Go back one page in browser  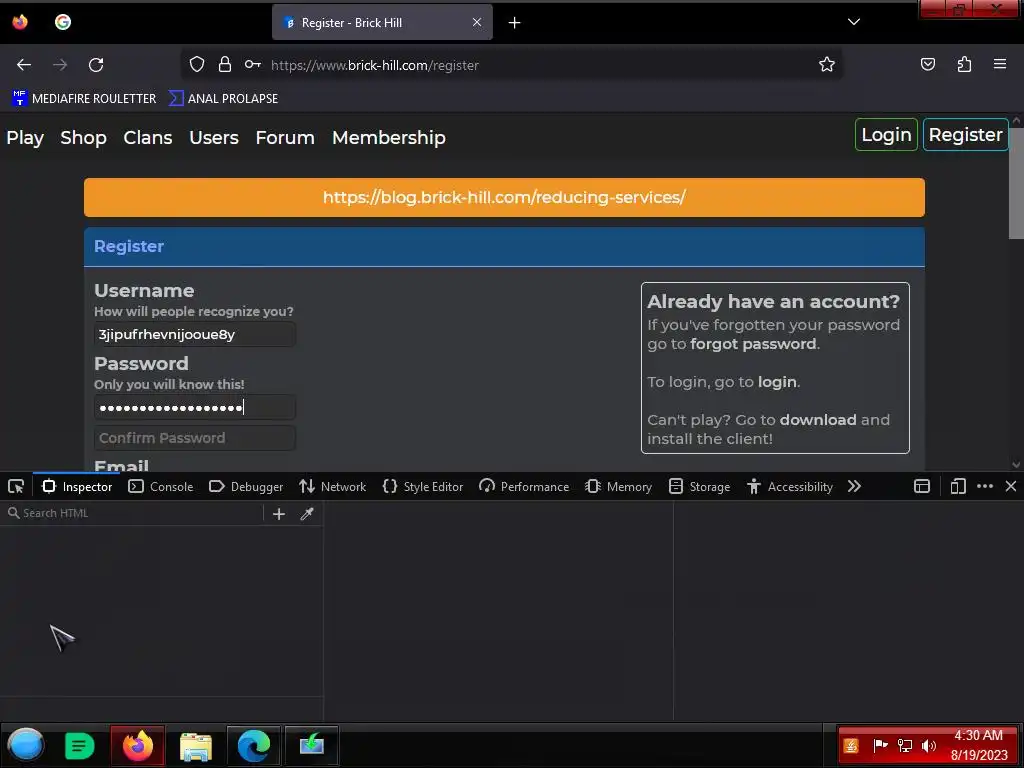tap(24, 65)
